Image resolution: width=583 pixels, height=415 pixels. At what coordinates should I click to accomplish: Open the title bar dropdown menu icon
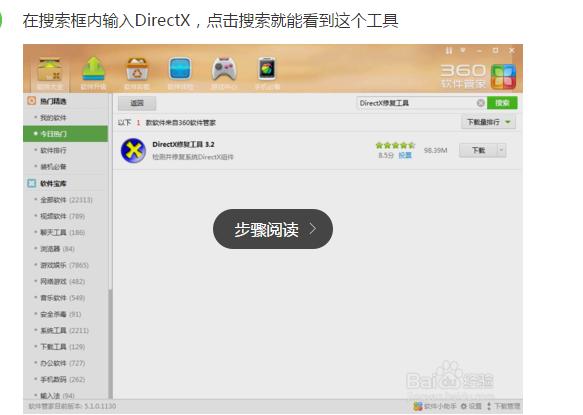(x=463, y=50)
